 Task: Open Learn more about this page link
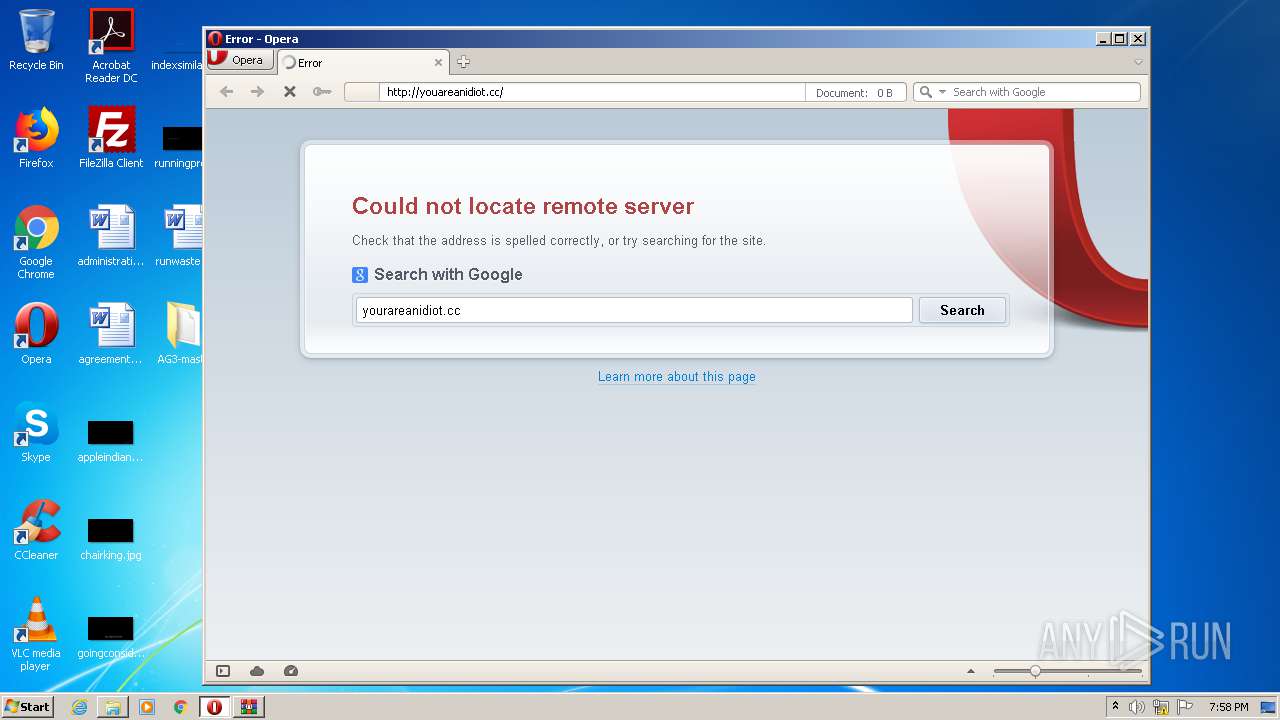(677, 377)
